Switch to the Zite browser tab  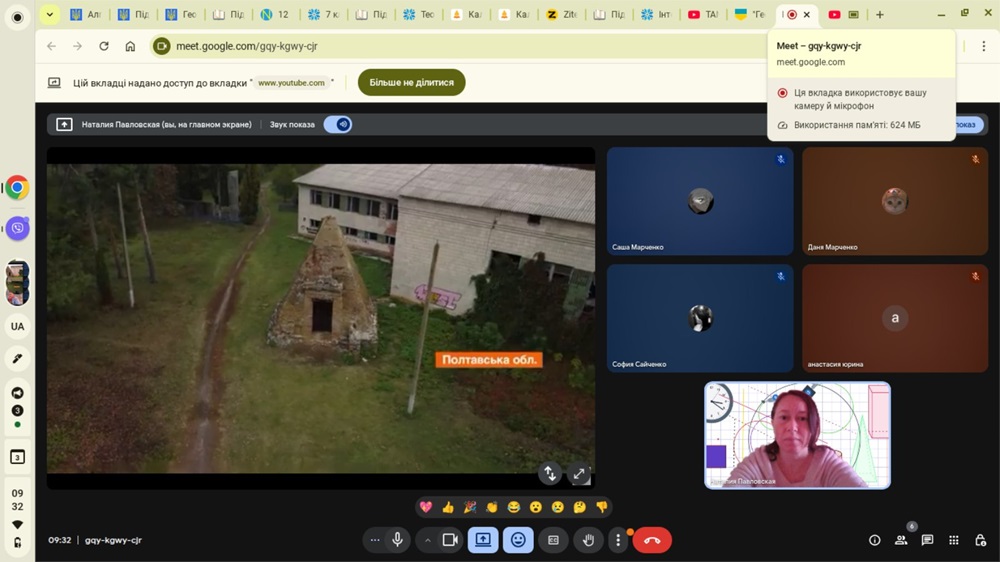pyautogui.click(x=561, y=15)
